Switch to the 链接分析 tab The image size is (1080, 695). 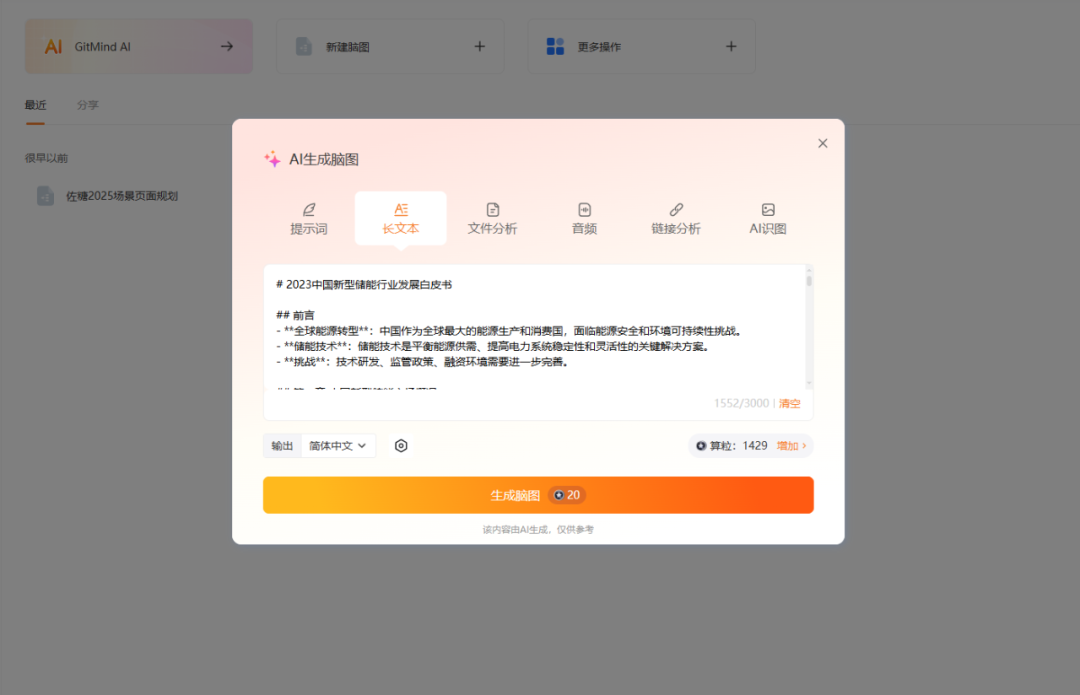pyautogui.click(x=676, y=218)
